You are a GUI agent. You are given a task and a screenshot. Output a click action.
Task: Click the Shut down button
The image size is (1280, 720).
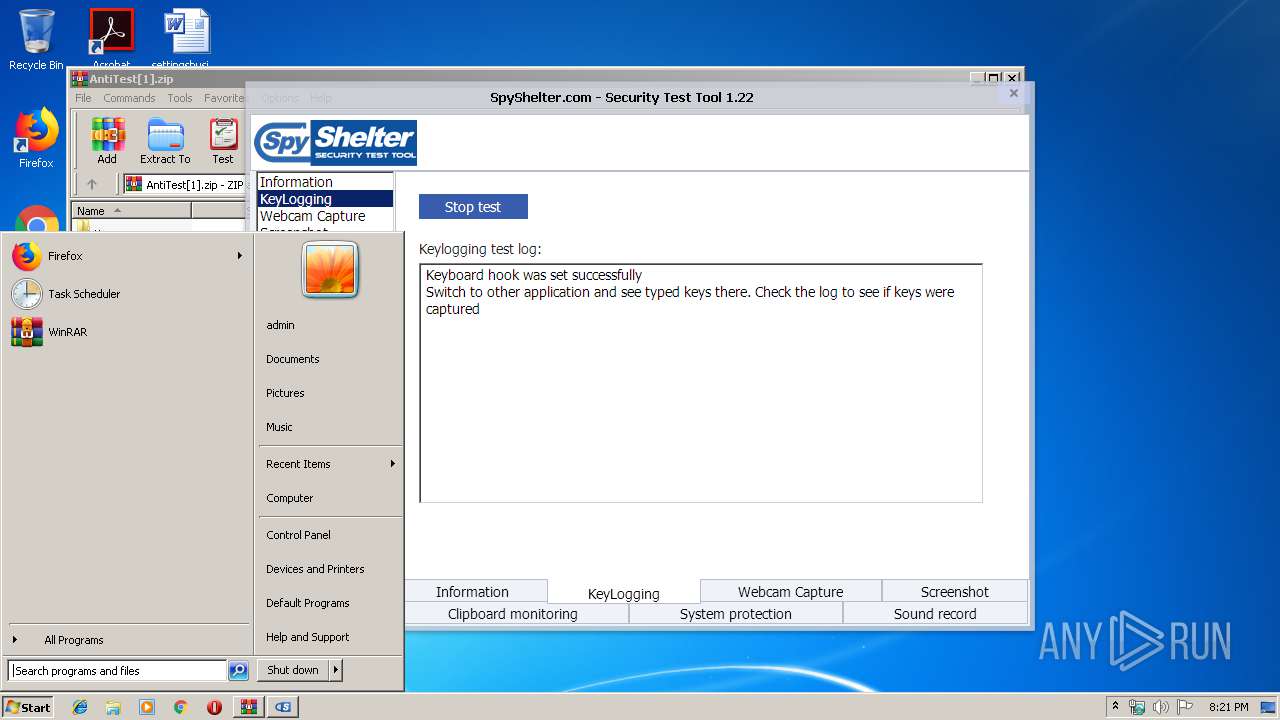293,670
